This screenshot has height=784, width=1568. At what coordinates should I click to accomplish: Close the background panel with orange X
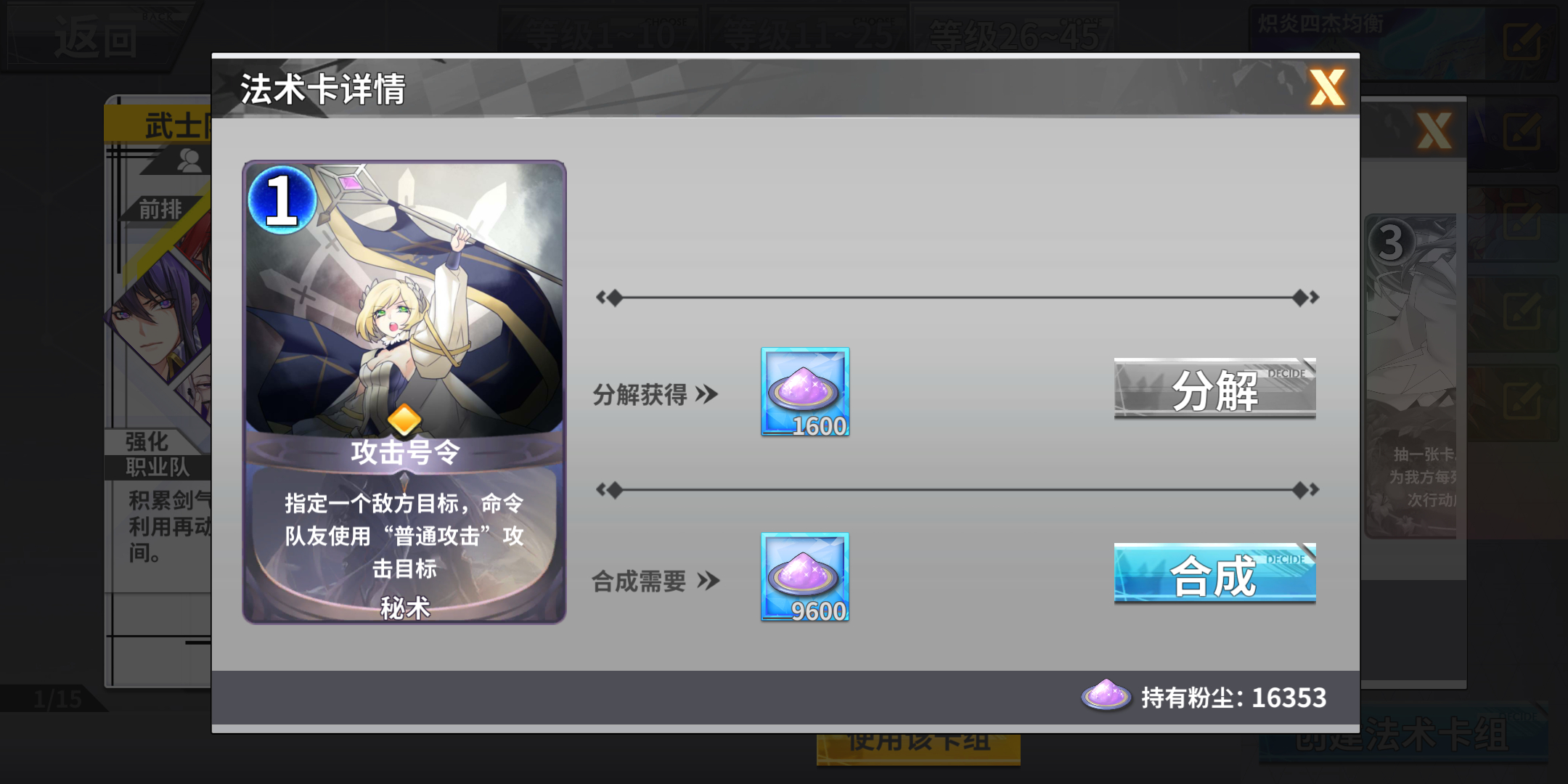[1434, 131]
